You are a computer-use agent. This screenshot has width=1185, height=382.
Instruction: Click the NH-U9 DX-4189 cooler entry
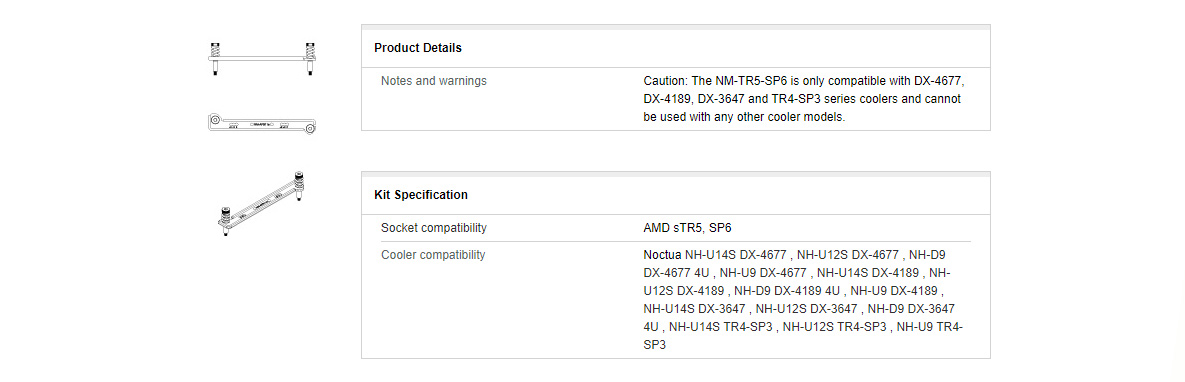[x=894, y=291]
